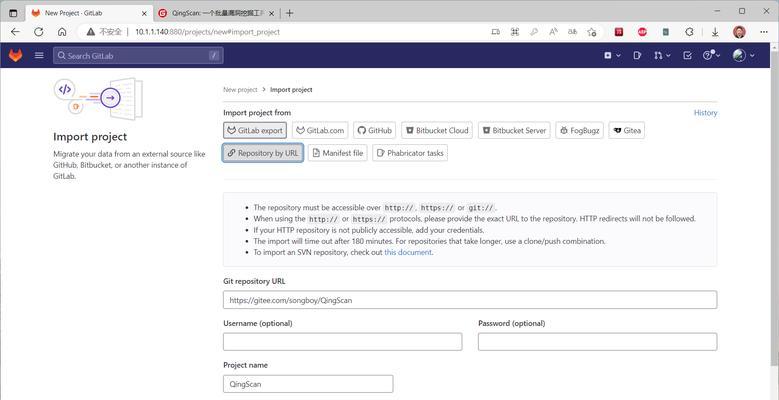
Task: Open the browser downloads icon
Action: pyautogui.click(x=715, y=32)
